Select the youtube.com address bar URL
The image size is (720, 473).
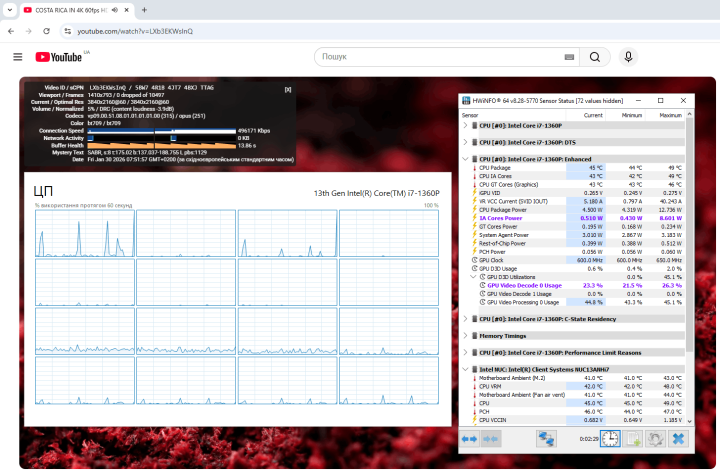[135, 31]
